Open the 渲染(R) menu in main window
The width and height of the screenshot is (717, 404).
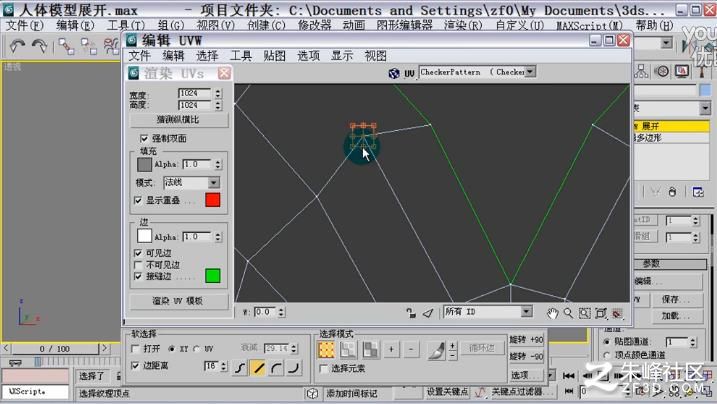pyautogui.click(x=463, y=25)
